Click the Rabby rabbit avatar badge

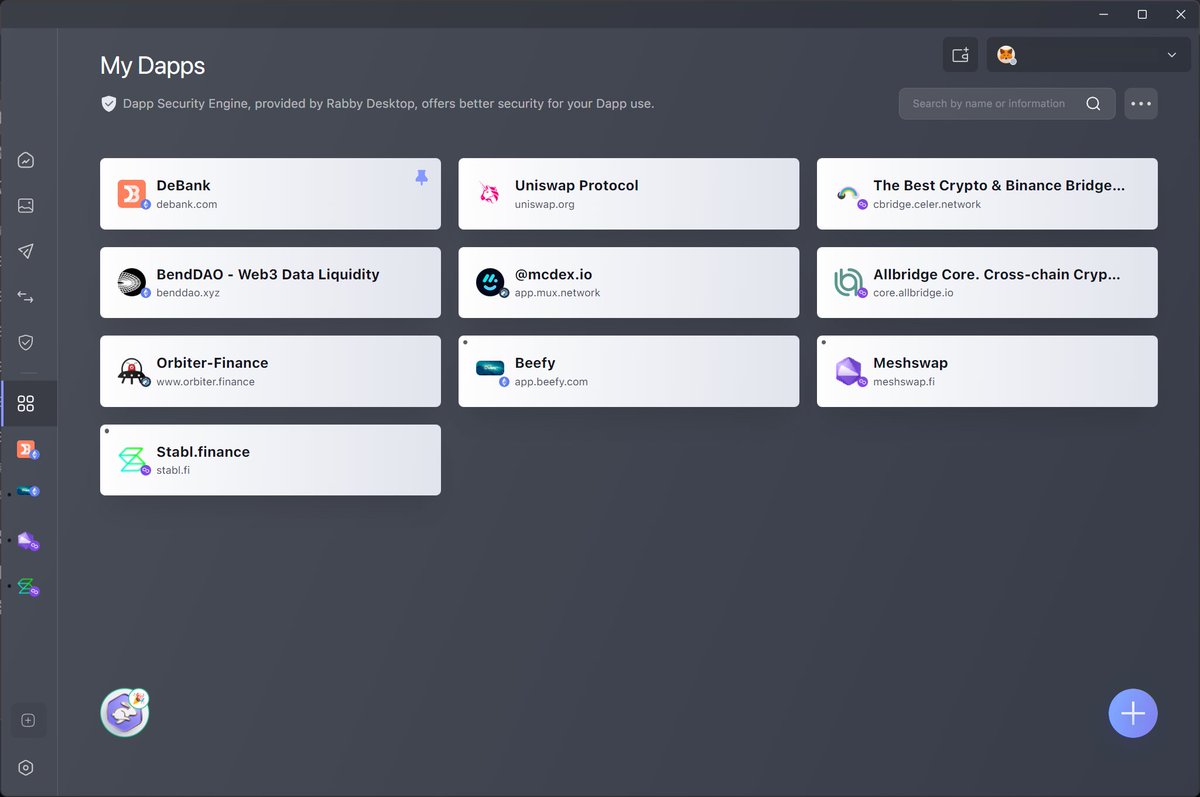[x=125, y=712]
